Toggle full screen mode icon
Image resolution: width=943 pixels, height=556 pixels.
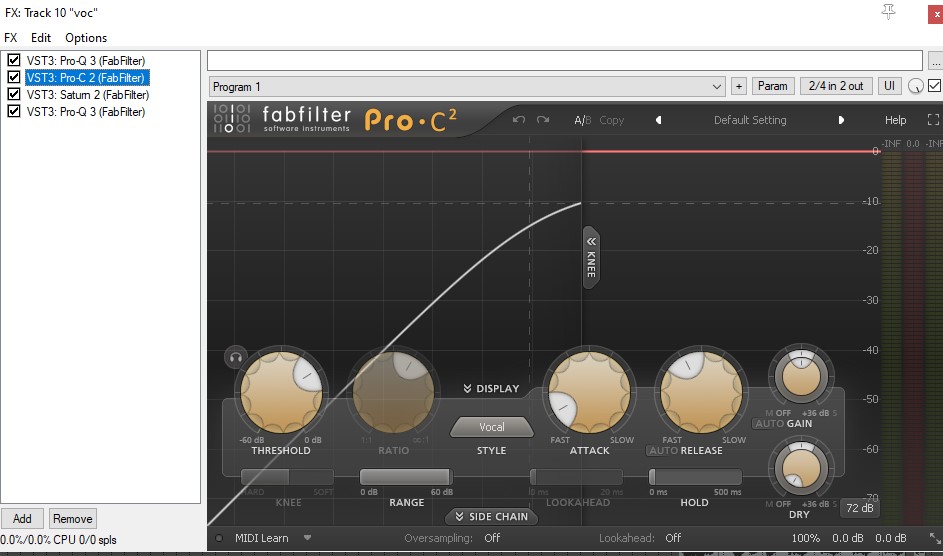[933, 120]
